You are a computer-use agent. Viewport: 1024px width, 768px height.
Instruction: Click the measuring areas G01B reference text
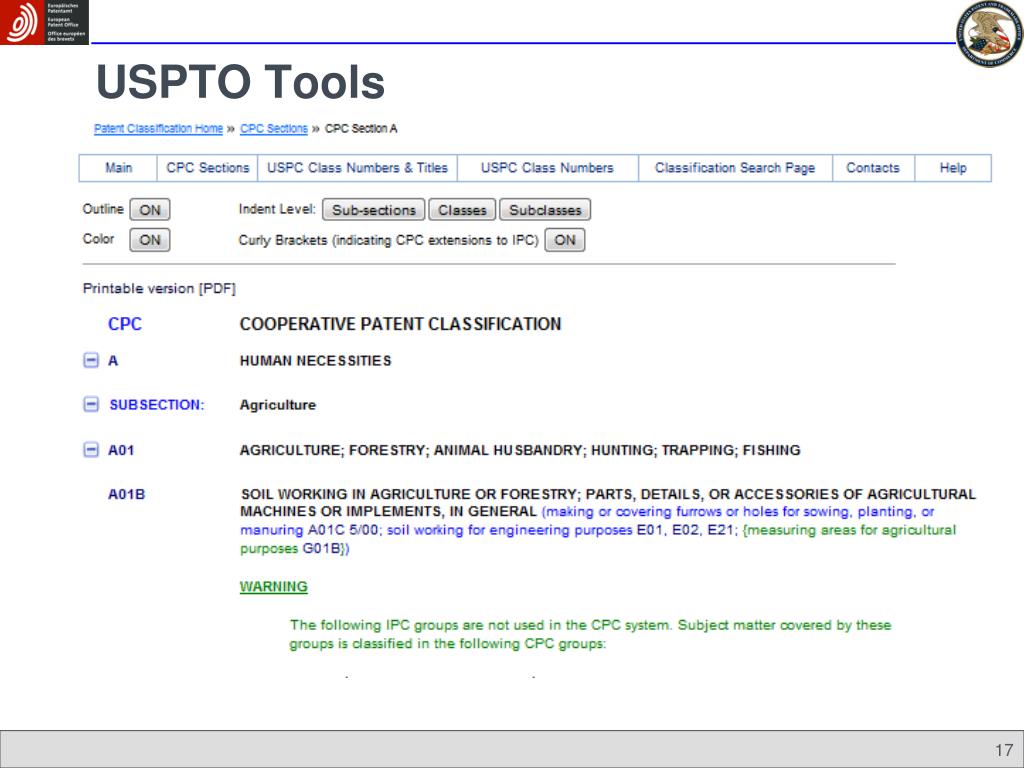[x=598, y=539]
